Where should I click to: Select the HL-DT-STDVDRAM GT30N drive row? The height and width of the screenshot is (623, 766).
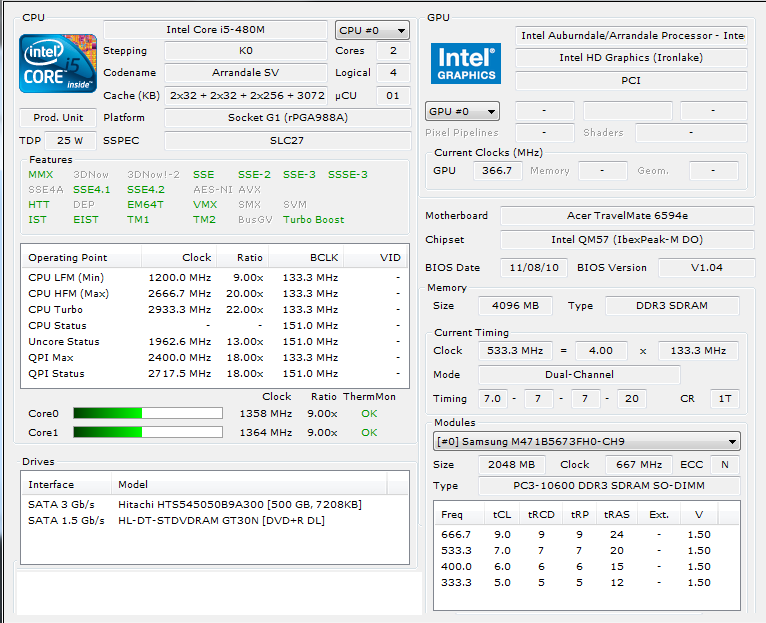pyautogui.click(x=214, y=520)
